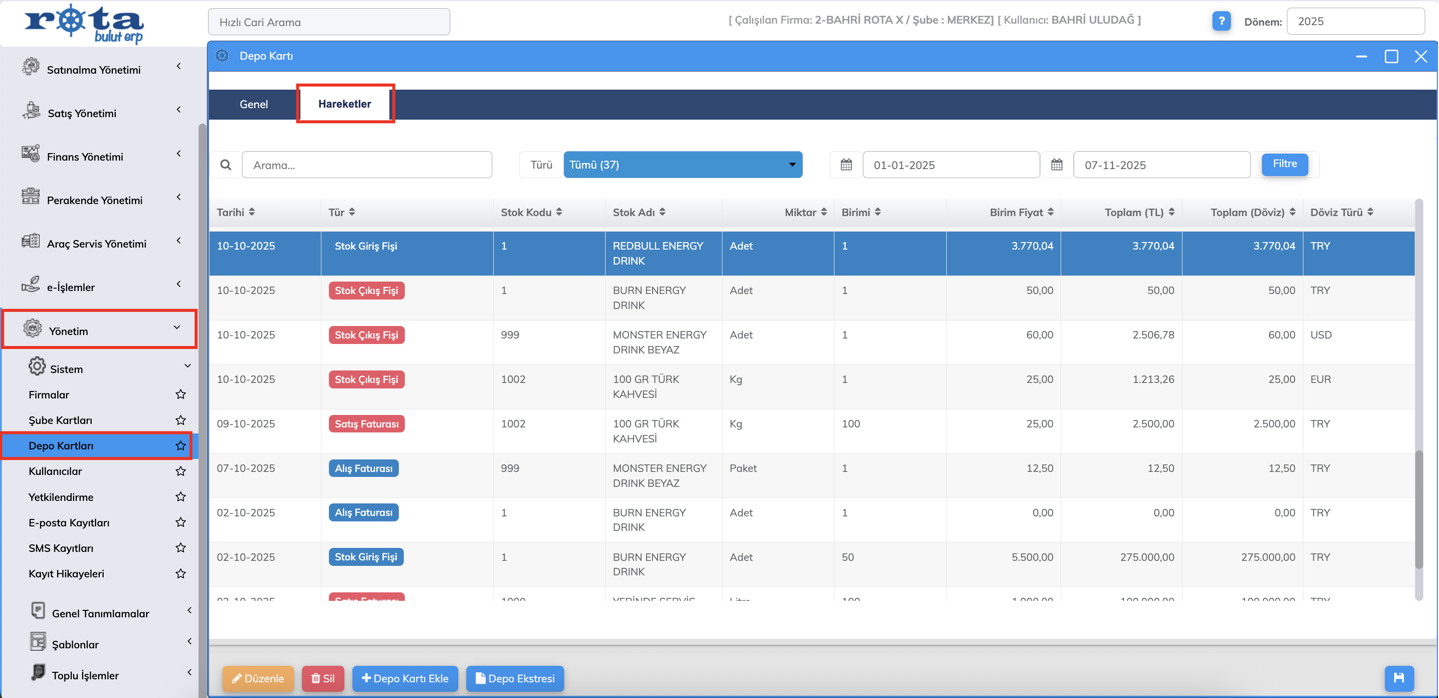
Task: Switch to the Genel tab
Action: pos(254,104)
